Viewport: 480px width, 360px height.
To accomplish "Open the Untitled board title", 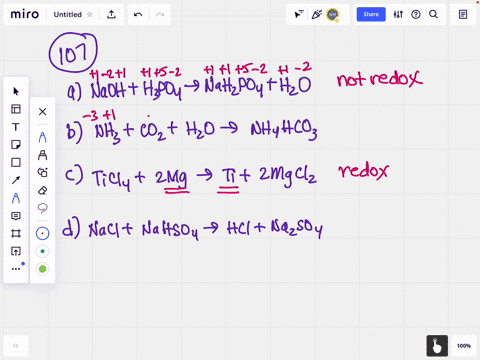I will click(67, 14).
